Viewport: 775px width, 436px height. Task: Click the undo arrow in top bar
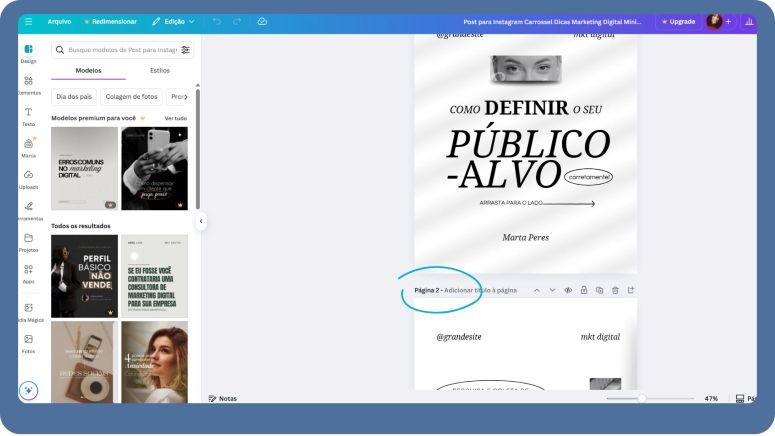[217, 21]
